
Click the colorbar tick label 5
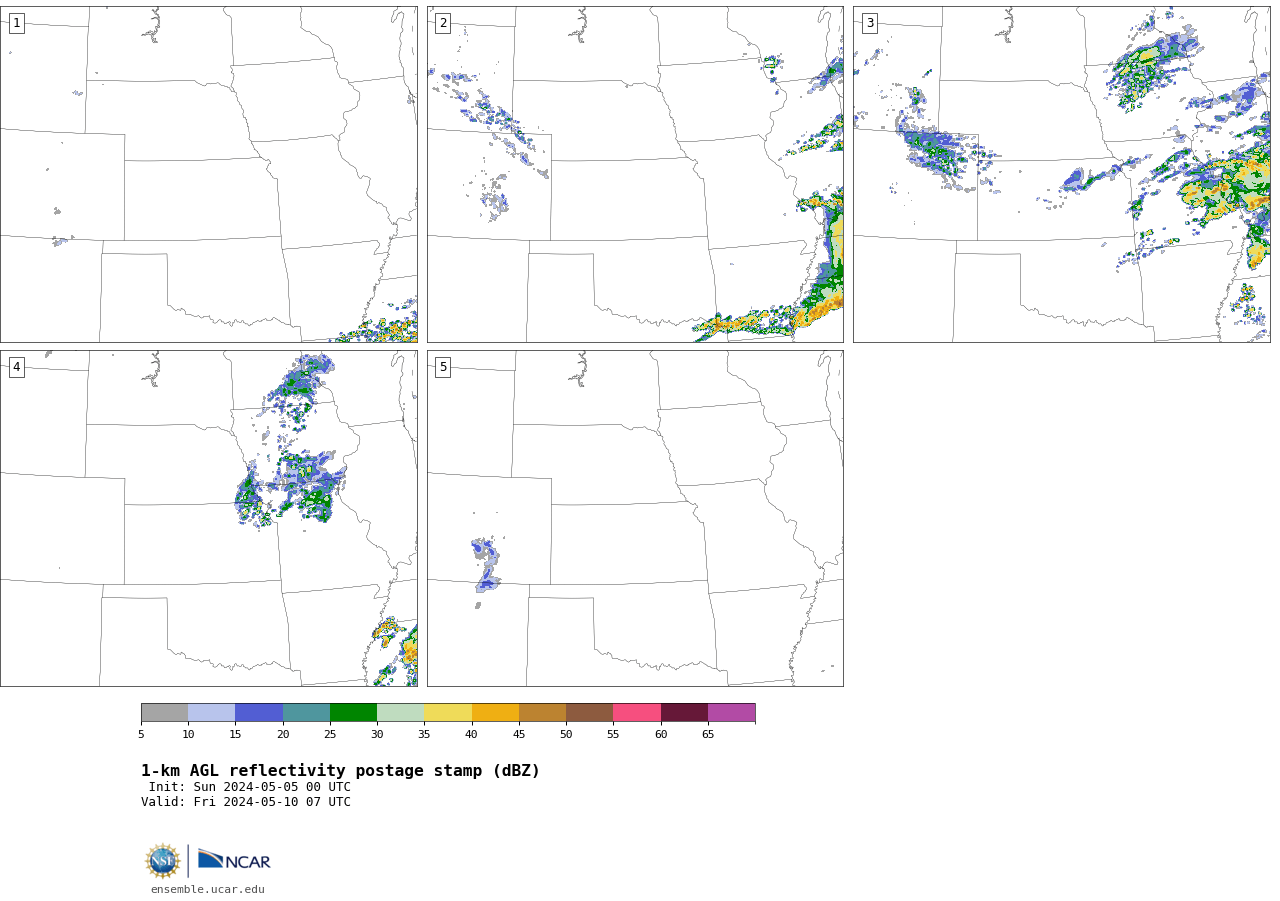click(141, 735)
